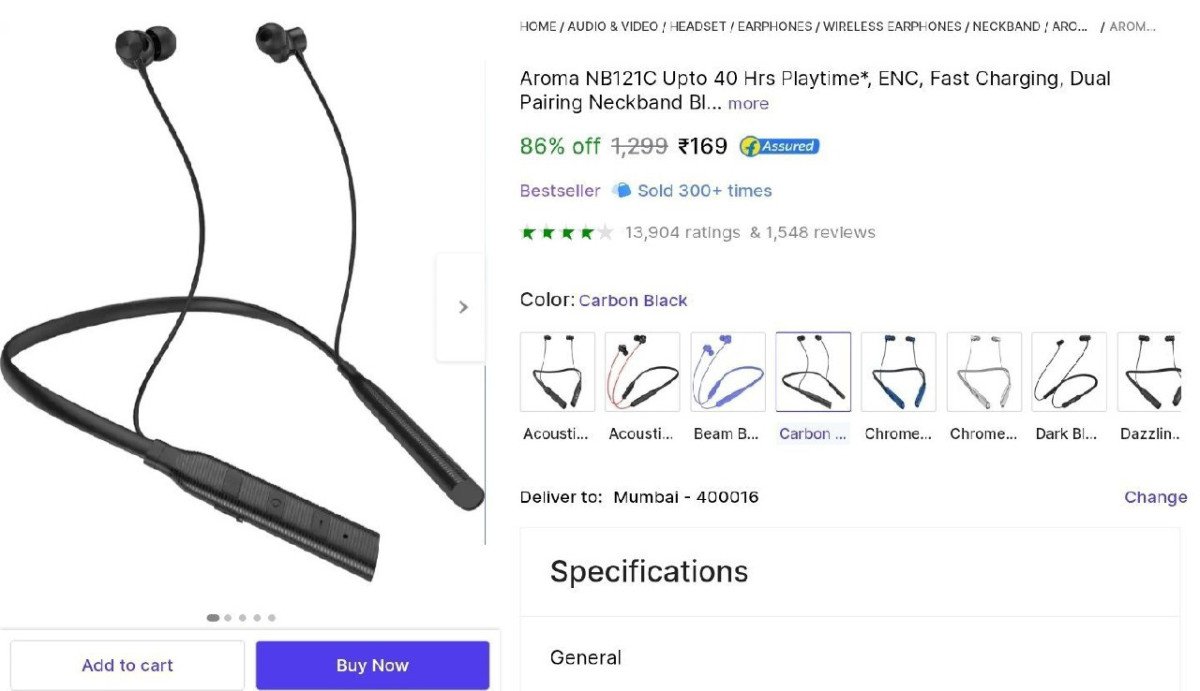This screenshot has height=691, width=1200.
Task: Click the Assured badge icon
Action: [x=779, y=146]
